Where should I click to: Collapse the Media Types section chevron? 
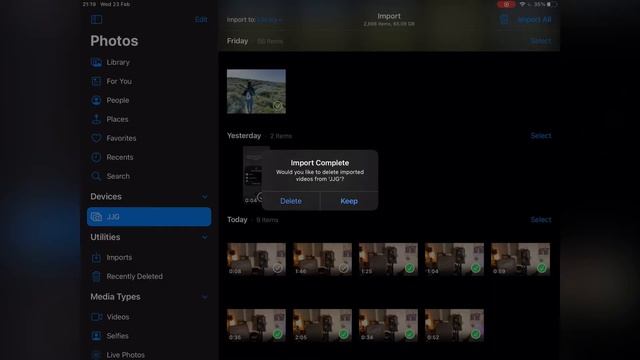click(x=204, y=297)
